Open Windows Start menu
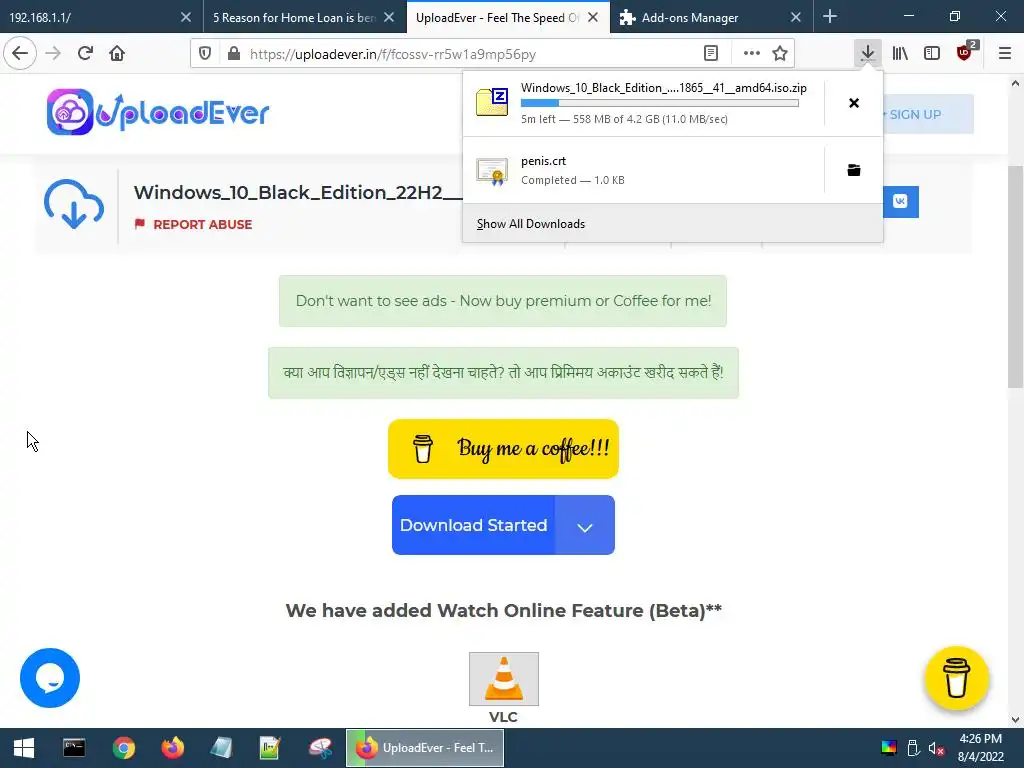This screenshot has height=768, width=1024. (24, 748)
